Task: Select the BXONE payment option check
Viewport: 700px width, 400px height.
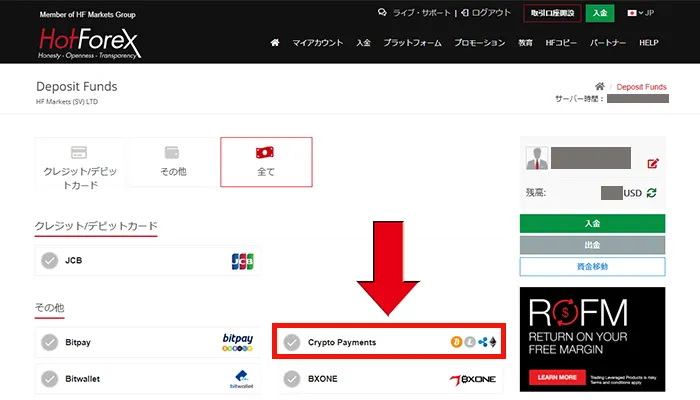Action: [x=292, y=379]
